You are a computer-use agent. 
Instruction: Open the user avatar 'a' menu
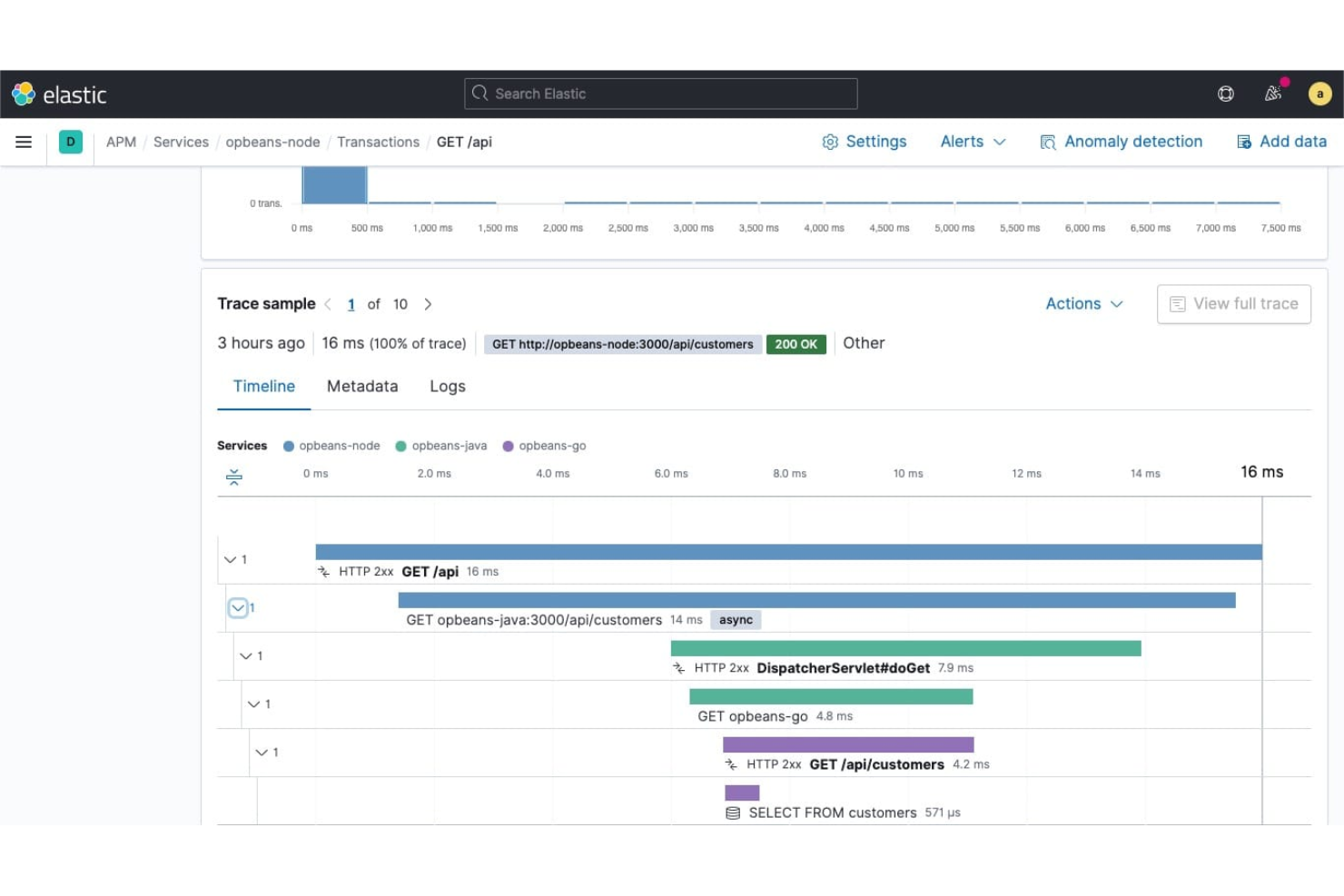(x=1319, y=94)
